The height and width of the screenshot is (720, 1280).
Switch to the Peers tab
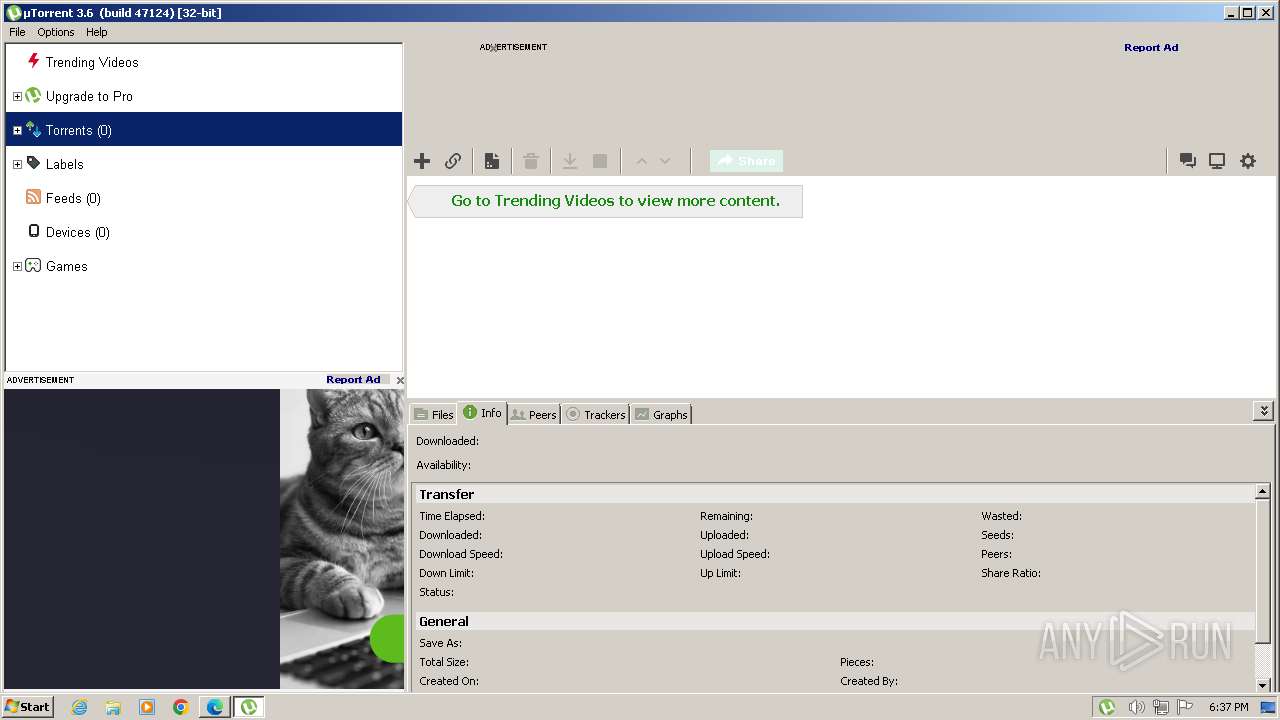point(533,414)
